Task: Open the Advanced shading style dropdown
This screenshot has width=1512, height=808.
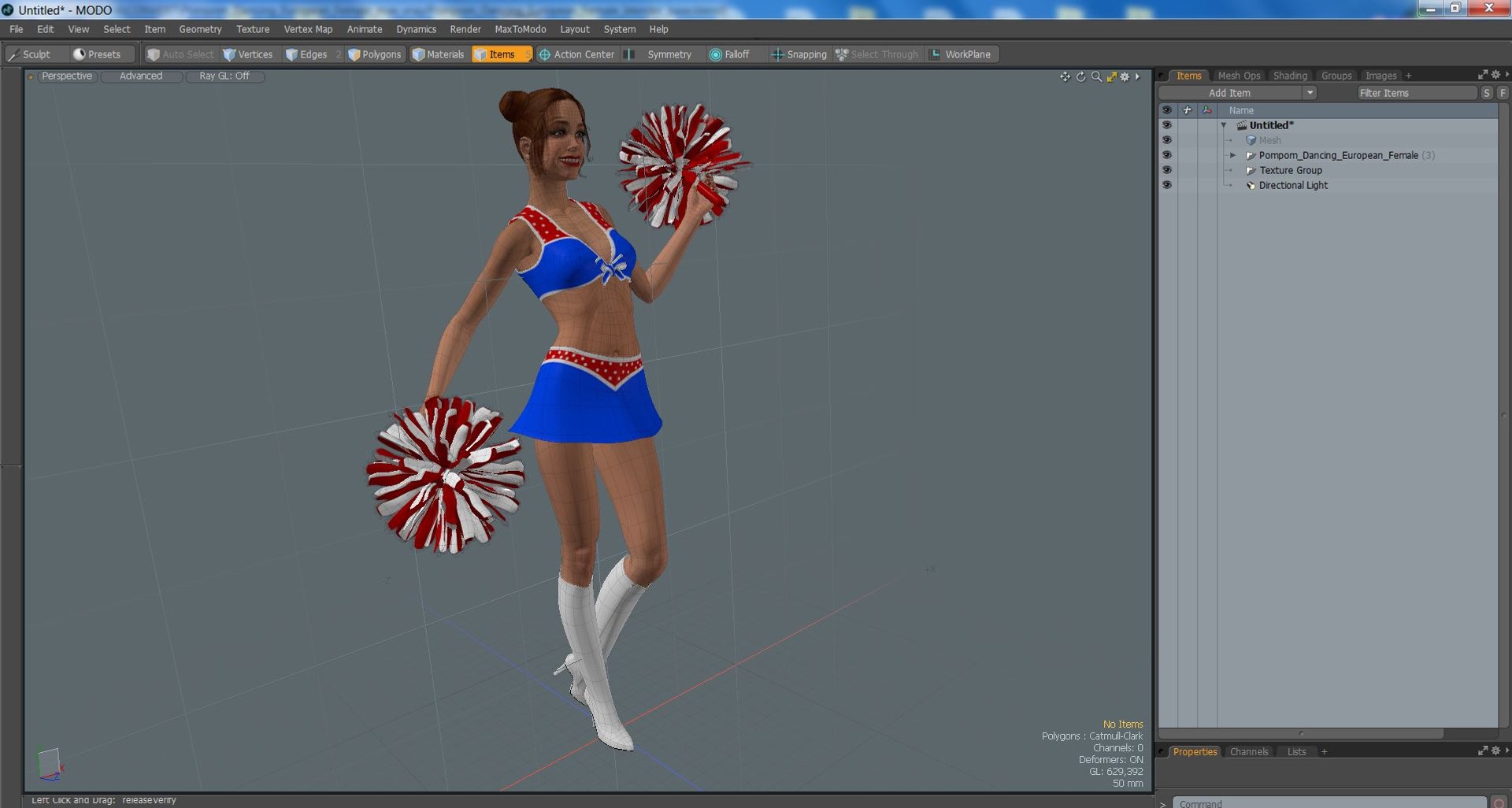Action: click(141, 76)
